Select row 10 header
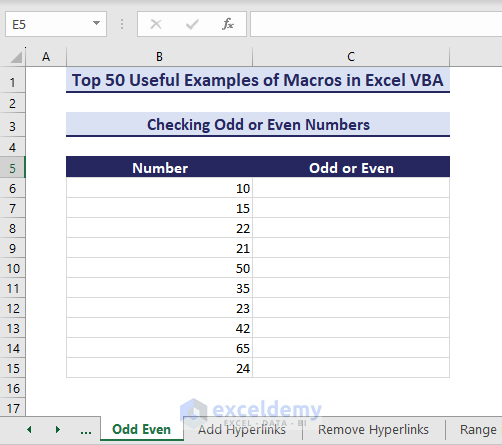The height and width of the screenshot is (445, 502). click(x=12, y=269)
